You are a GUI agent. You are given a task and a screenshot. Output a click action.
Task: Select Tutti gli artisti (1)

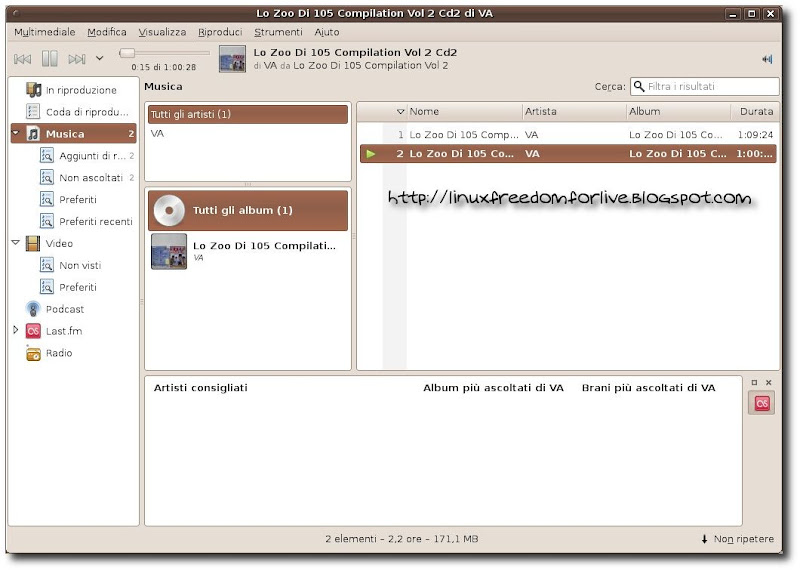tap(248, 114)
